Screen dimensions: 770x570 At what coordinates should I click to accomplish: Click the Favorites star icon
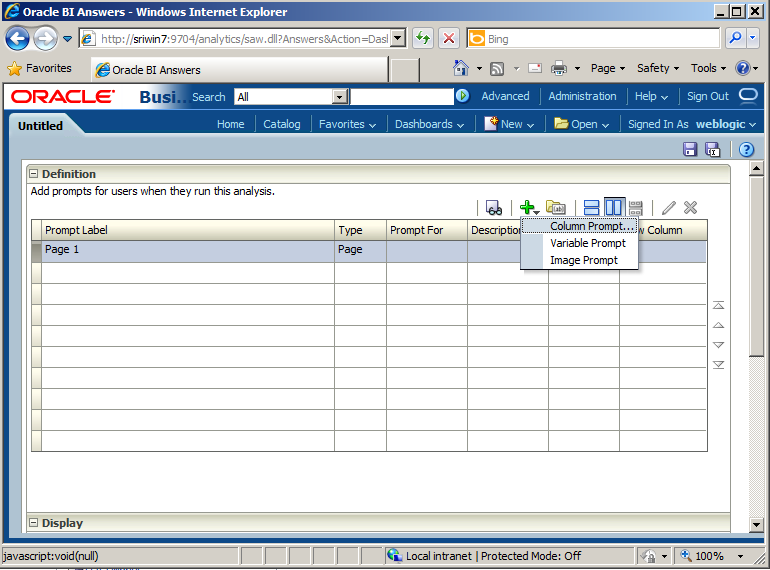click(15, 68)
